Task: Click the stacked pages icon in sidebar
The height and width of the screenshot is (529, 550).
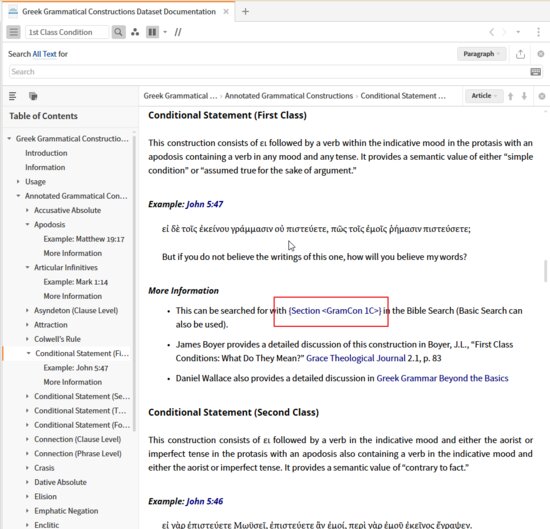Action: (33, 96)
